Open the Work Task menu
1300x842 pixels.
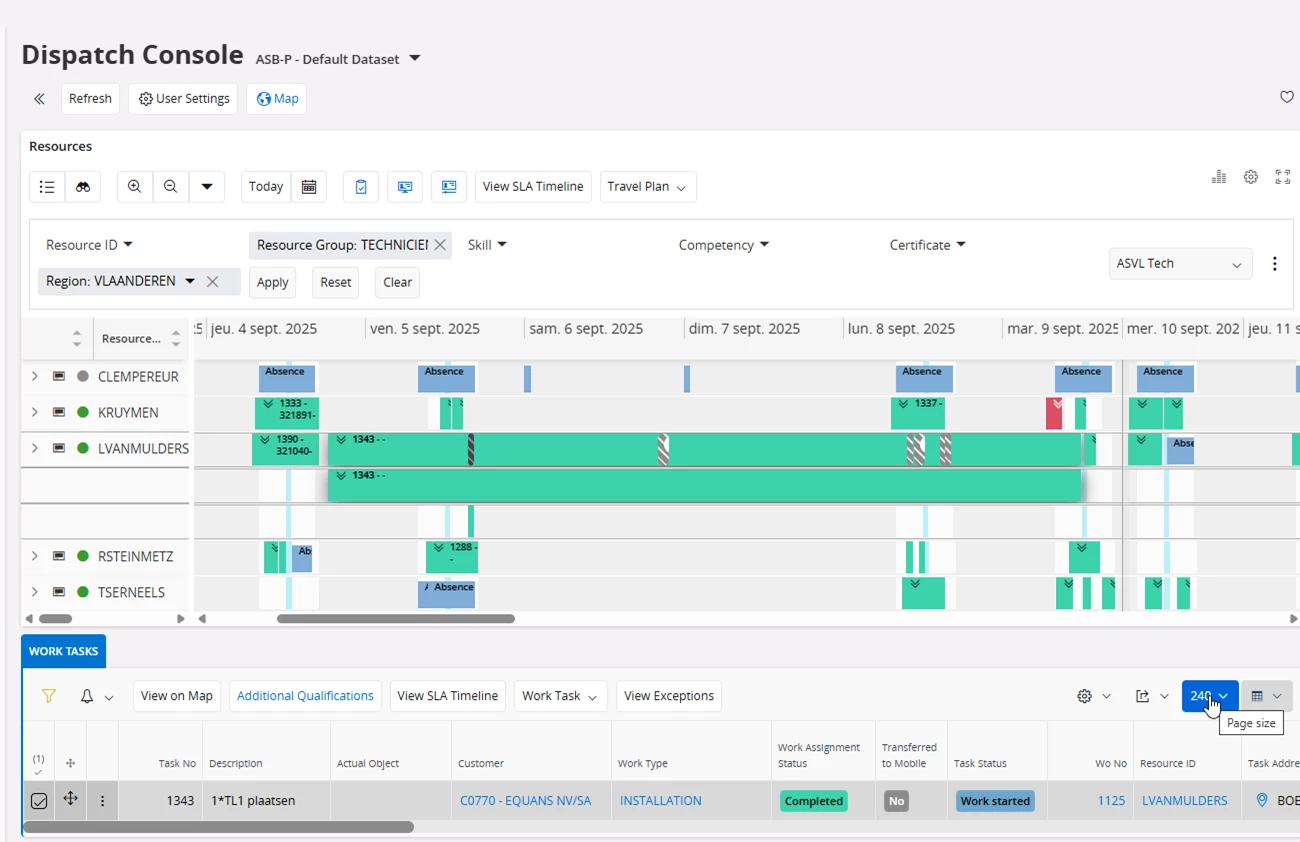pyautogui.click(x=560, y=696)
